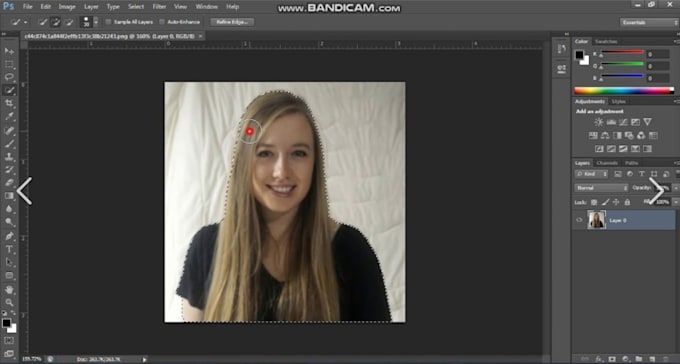Expand the status bar info arrow
Screen dimensions: 680x364
coord(144,359)
